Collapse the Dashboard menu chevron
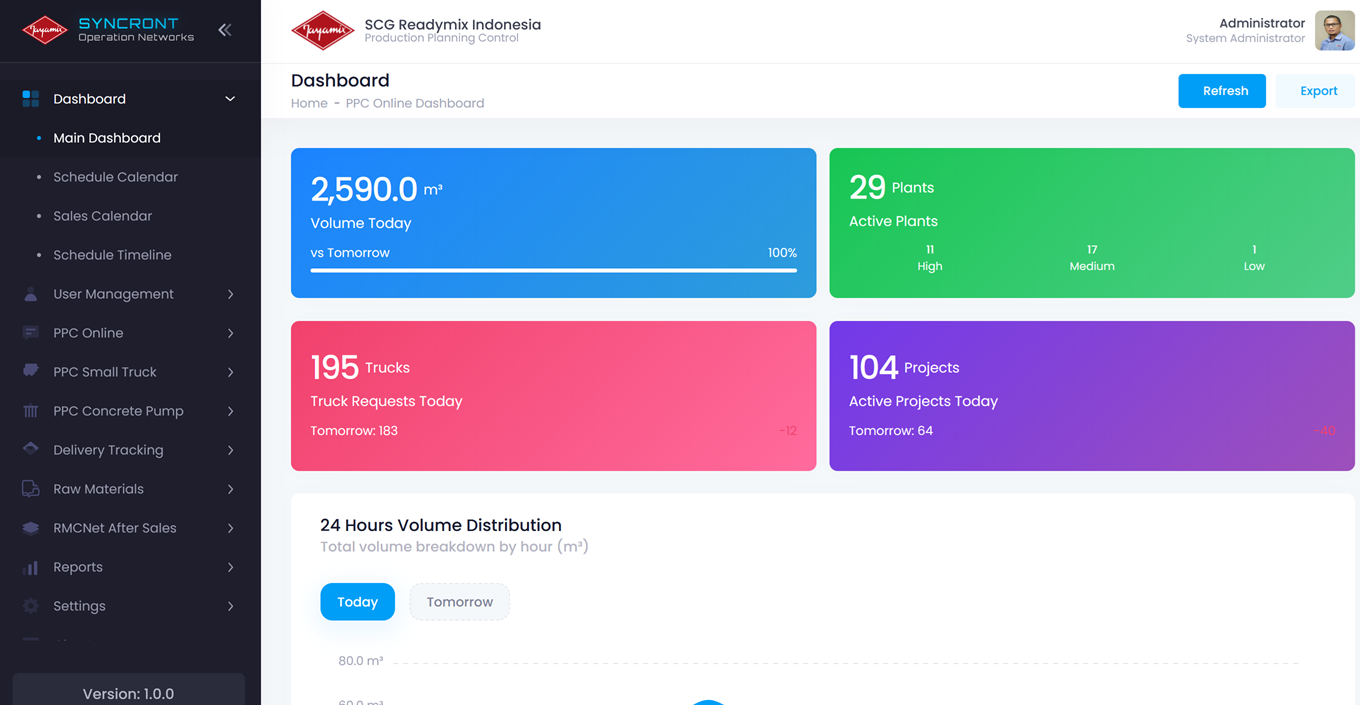This screenshot has height=705, width=1360. point(230,99)
